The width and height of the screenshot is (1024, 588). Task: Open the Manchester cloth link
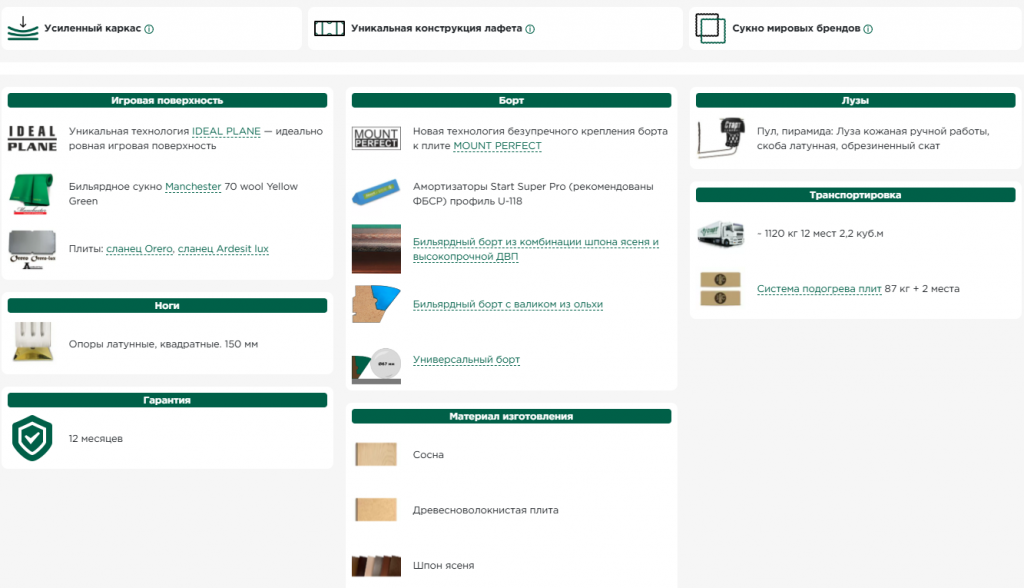(x=193, y=187)
